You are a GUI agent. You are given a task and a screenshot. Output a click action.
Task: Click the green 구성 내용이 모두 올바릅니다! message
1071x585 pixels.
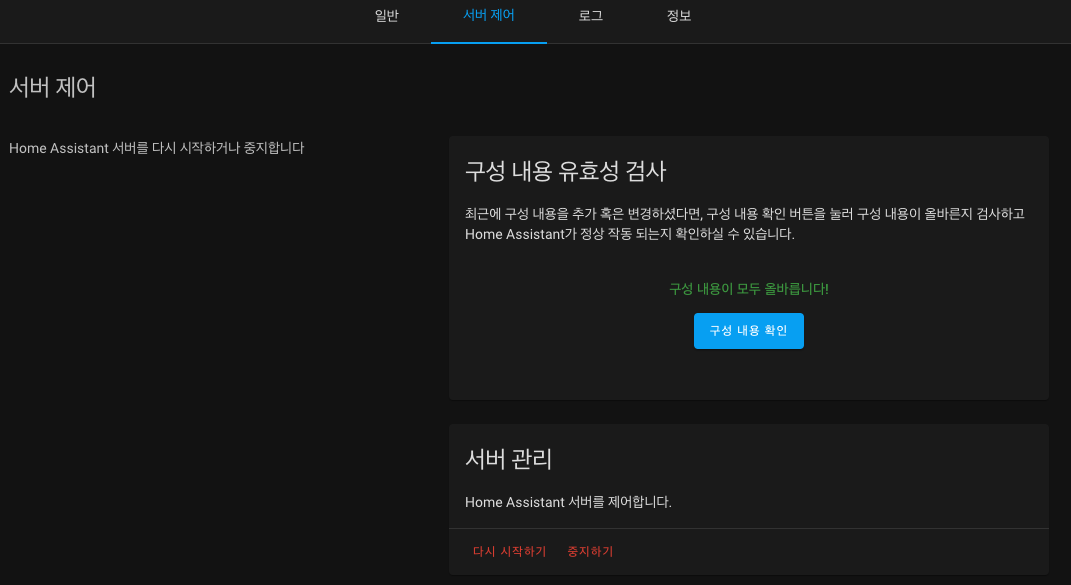[x=749, y=289]
